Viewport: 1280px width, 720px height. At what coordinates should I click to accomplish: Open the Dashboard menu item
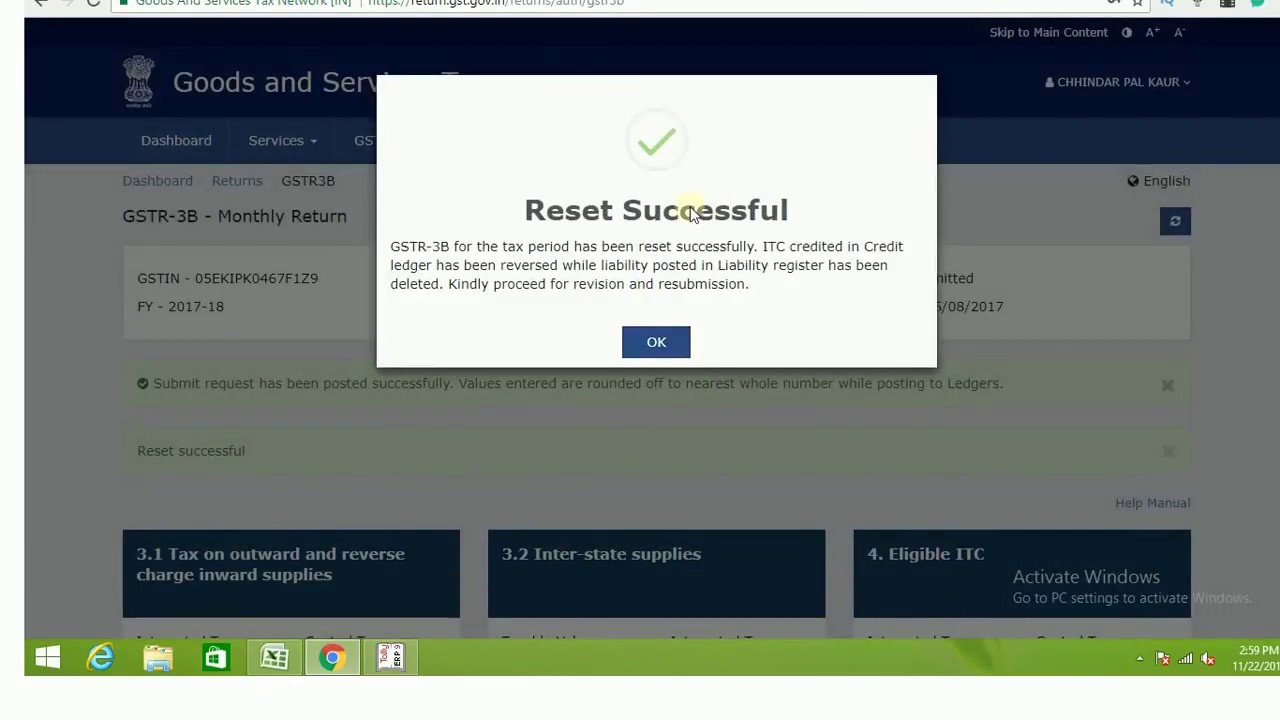click(176, 140)
